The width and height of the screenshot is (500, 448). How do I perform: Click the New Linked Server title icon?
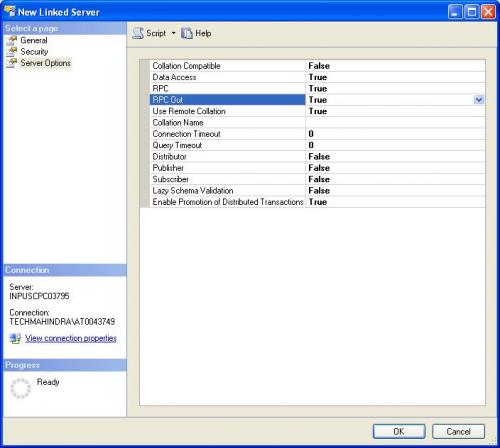tap(10, 11)
